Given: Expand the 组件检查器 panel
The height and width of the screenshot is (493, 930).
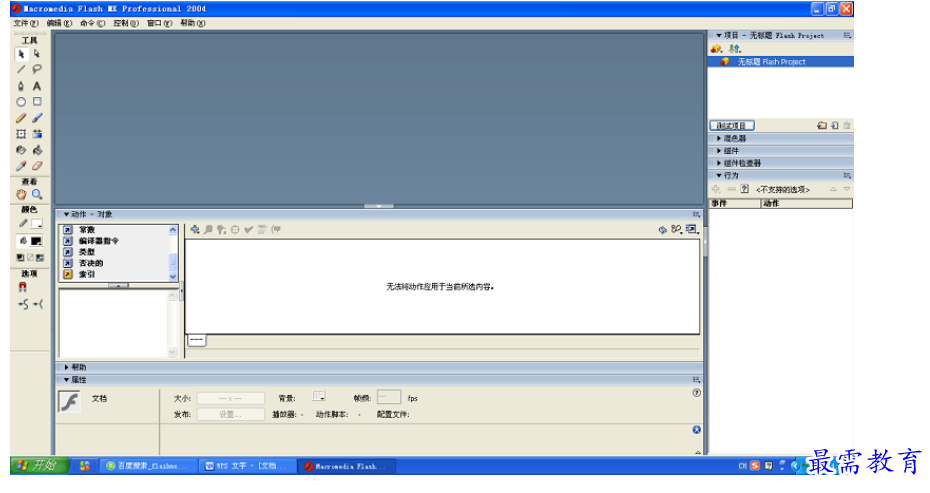Looking at the screenshot, I should (x=719, y=163).
